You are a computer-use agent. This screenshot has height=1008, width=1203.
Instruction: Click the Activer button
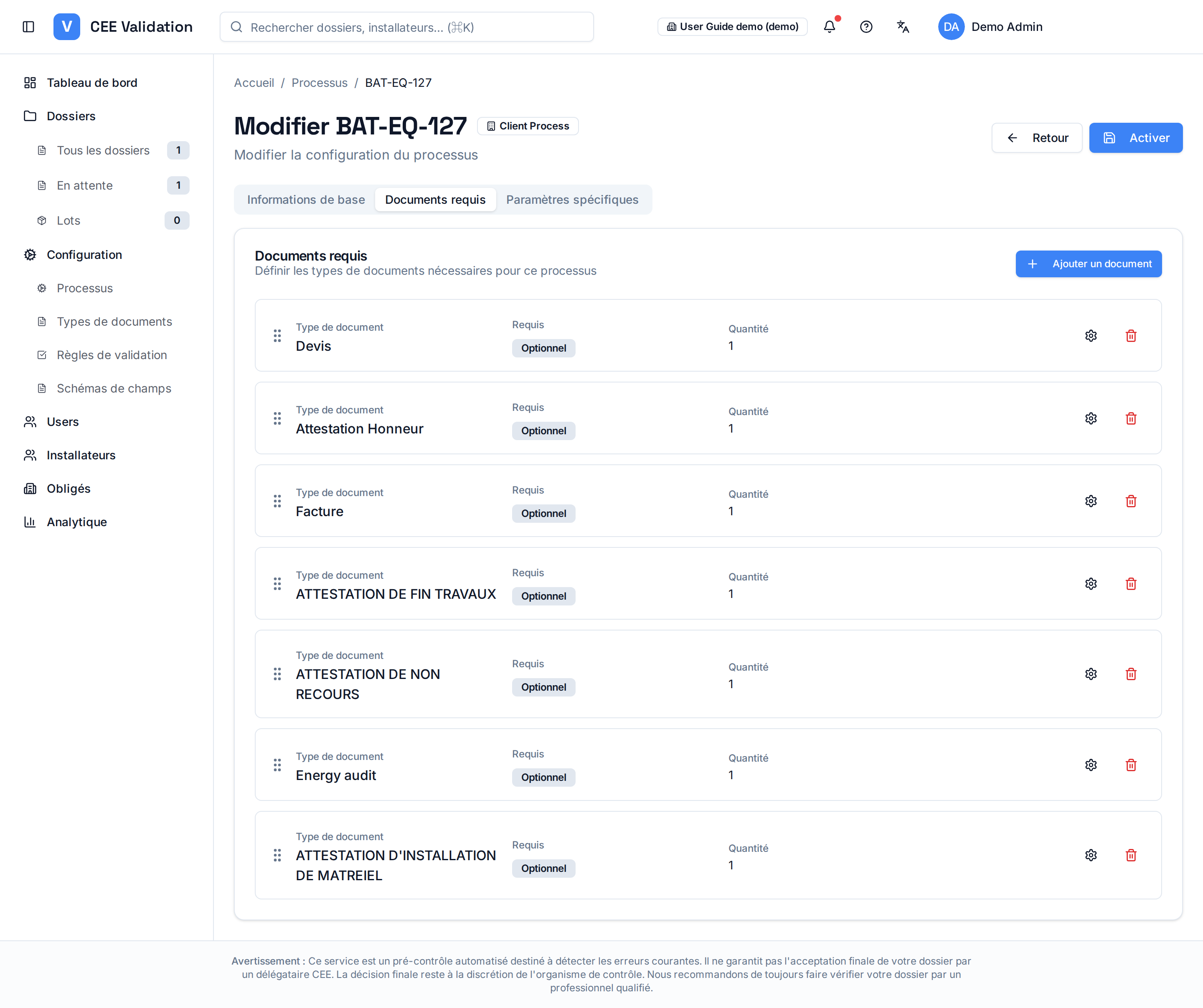point(1135,138)
